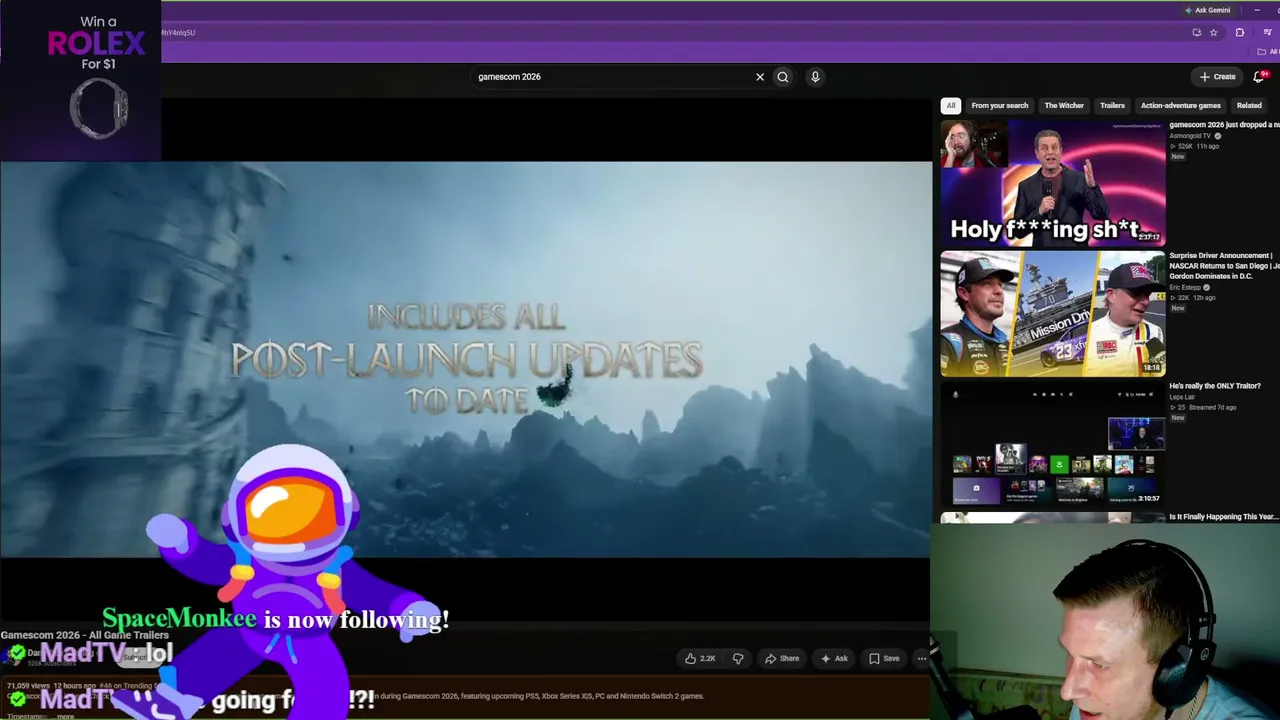Screen dimensions: 1280x720
Task: Visit the Leps Lair channel name
Action: (x=1182, y=397)
